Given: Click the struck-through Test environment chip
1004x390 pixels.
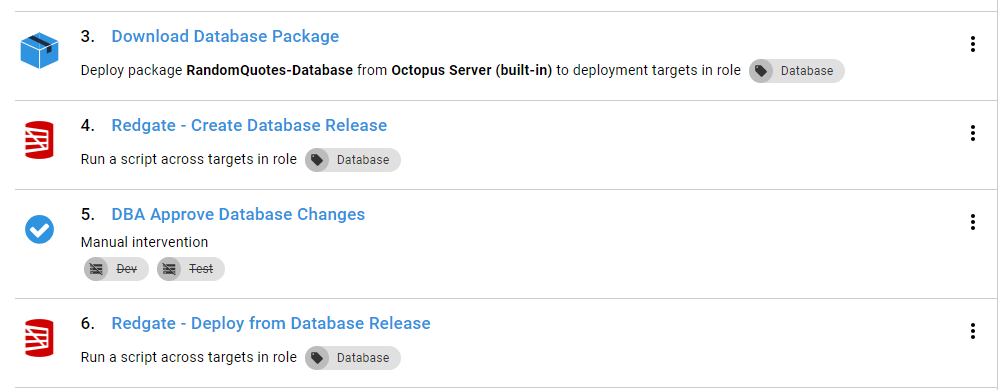Looking at the screenshot, I should [x=190, y=269].
